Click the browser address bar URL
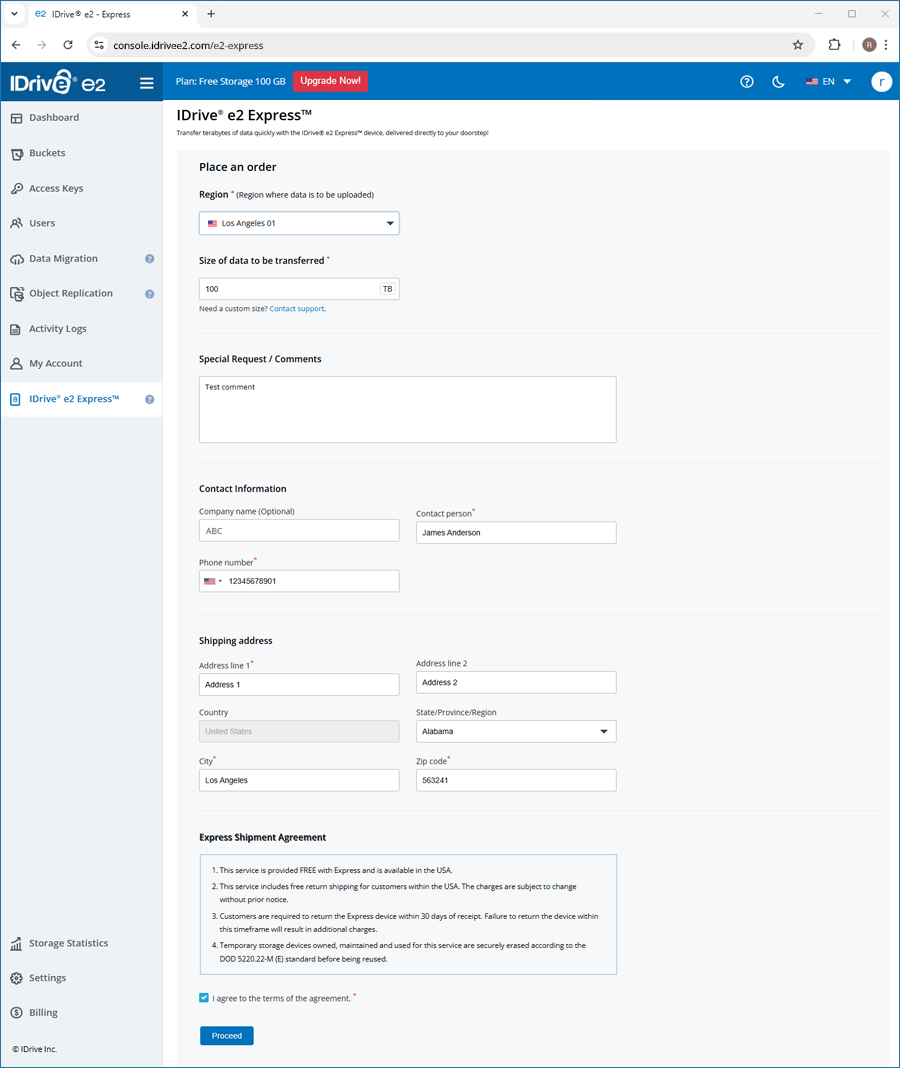Image resolution: width=900 pixels, height=1068 pixels. [x=188, y=46]
